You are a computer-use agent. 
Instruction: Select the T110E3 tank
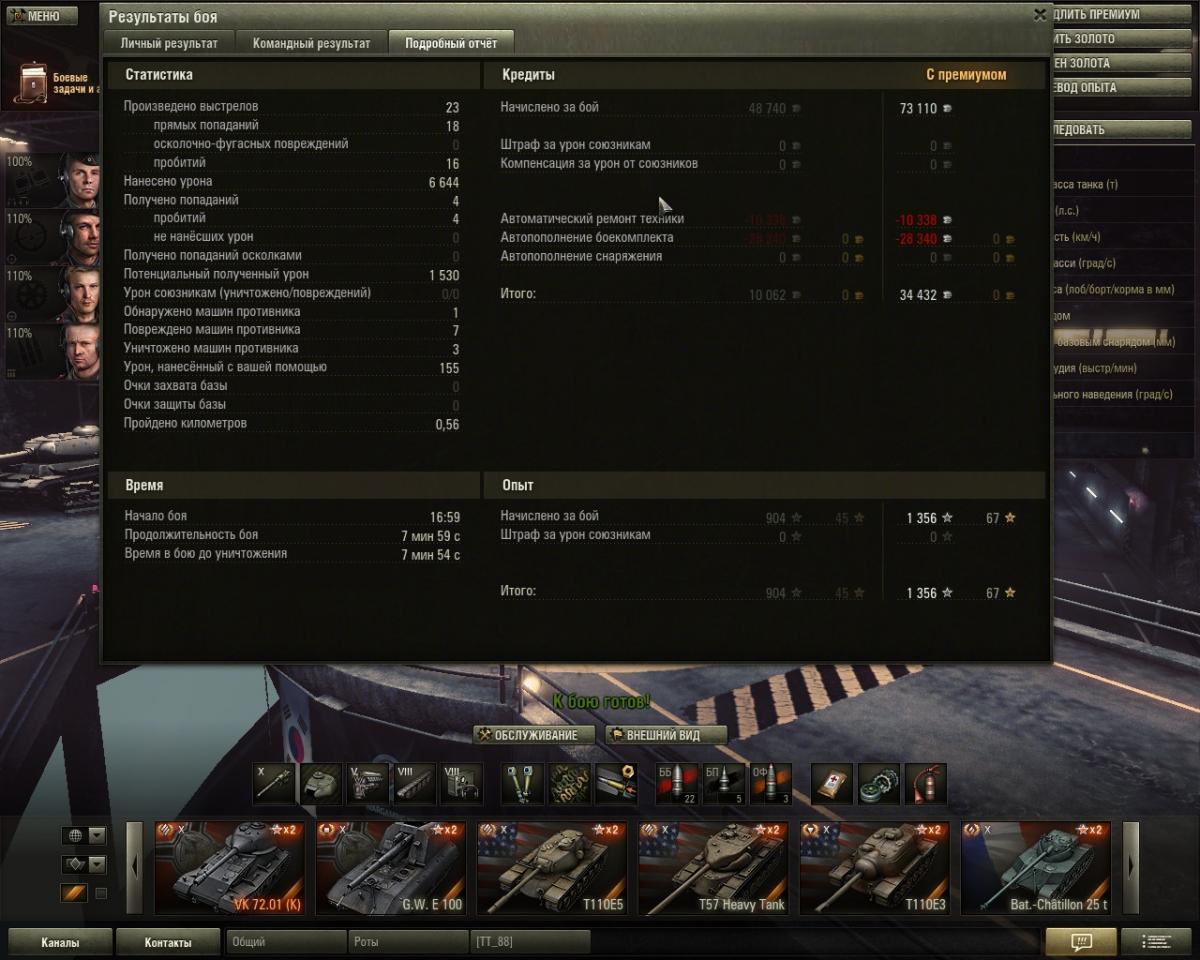875,868
